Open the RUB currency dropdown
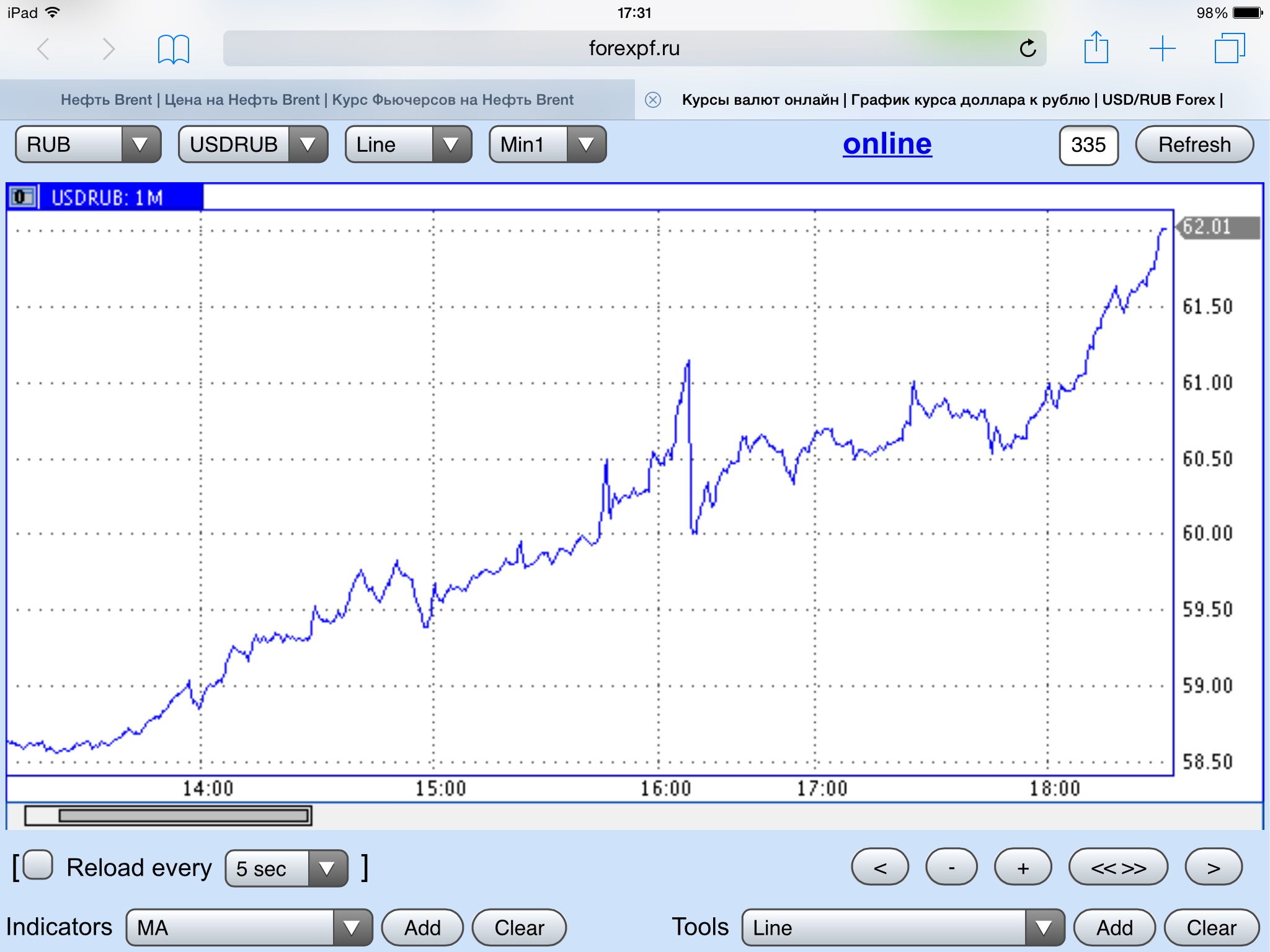Screen dimensions: 1270x952 click(88, 144)
